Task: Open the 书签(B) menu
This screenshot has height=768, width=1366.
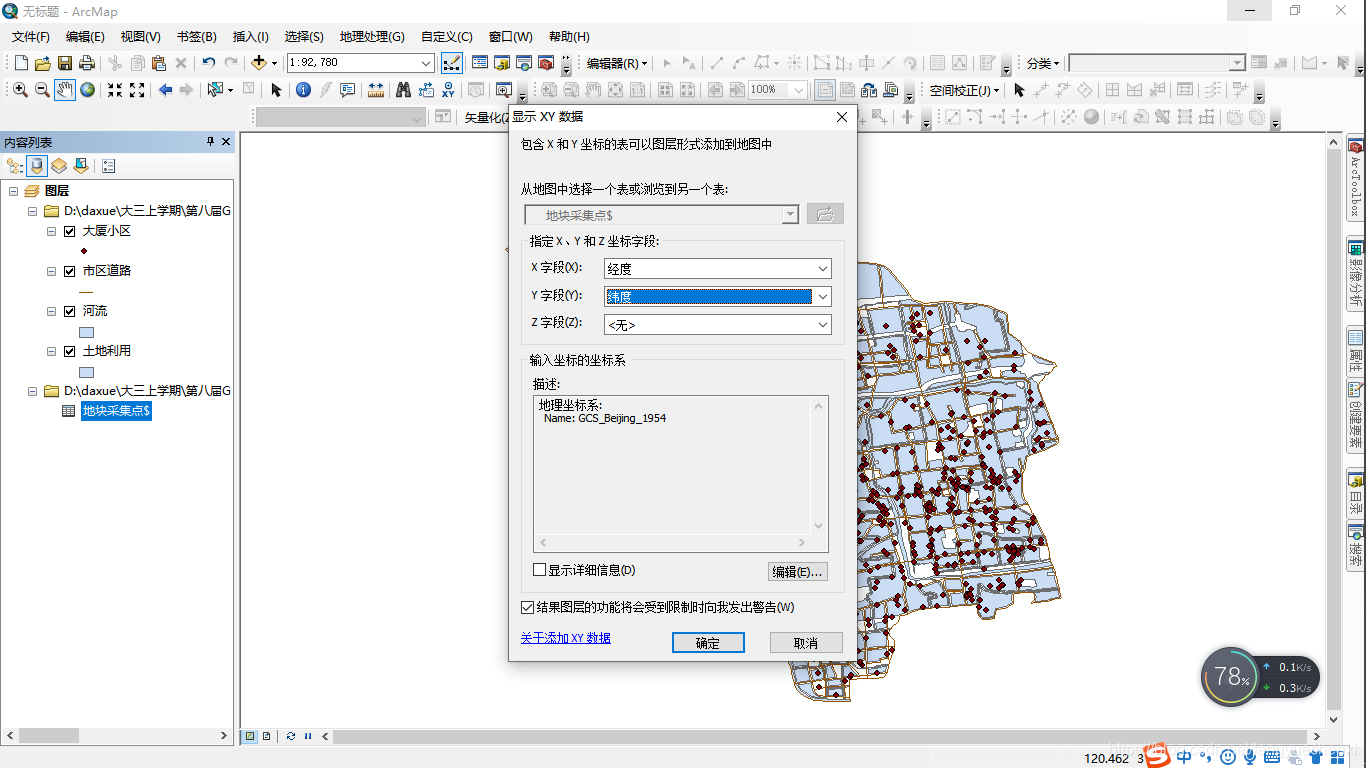Action: [x=196, y=37]
